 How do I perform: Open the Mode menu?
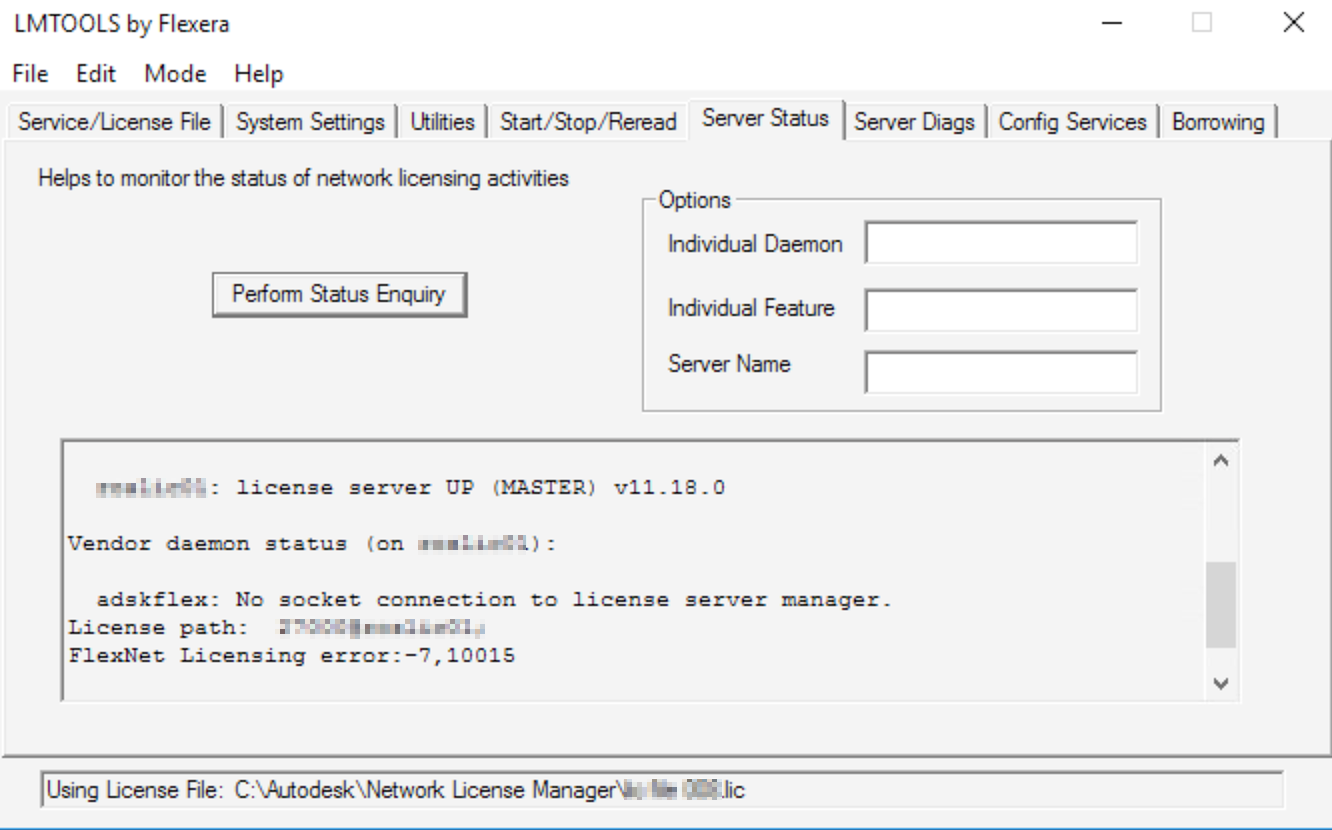click(175, 74)
